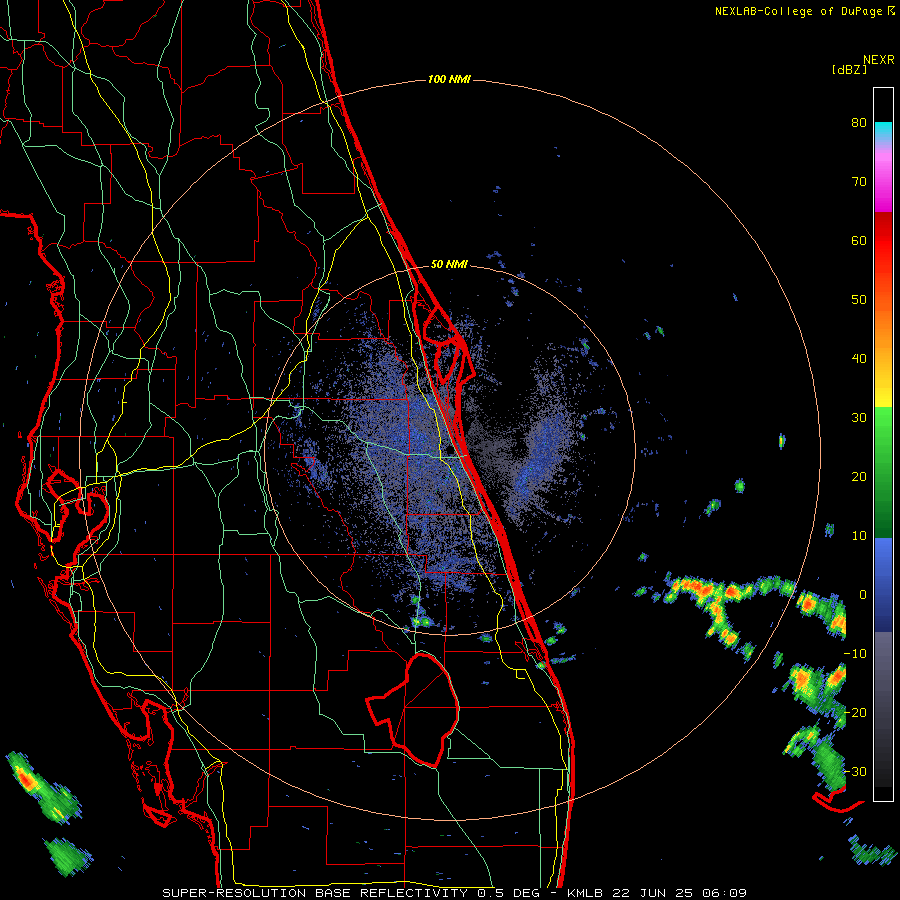
Task: Click the -30 value on dBZ scale
Action: coord(855,771)
